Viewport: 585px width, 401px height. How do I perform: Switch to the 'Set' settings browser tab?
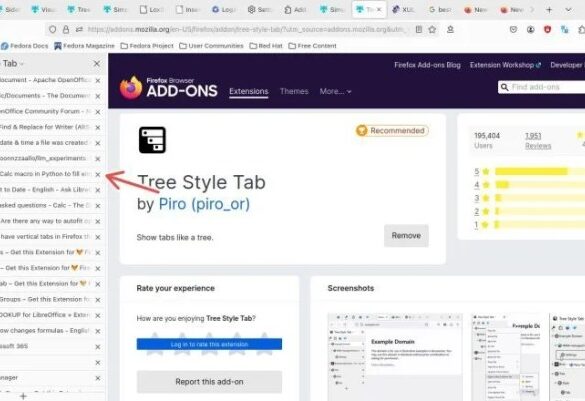point(260,10)
